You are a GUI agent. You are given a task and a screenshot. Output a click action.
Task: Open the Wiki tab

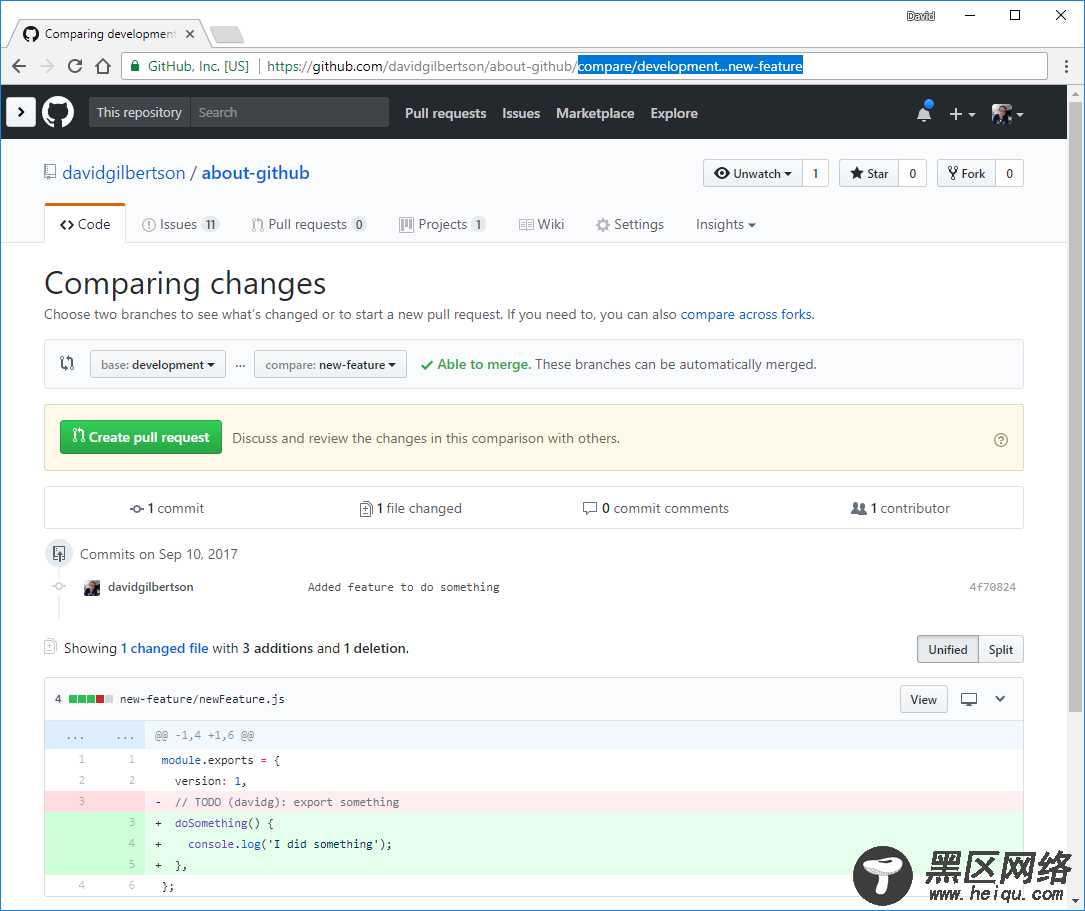[542, 224]
